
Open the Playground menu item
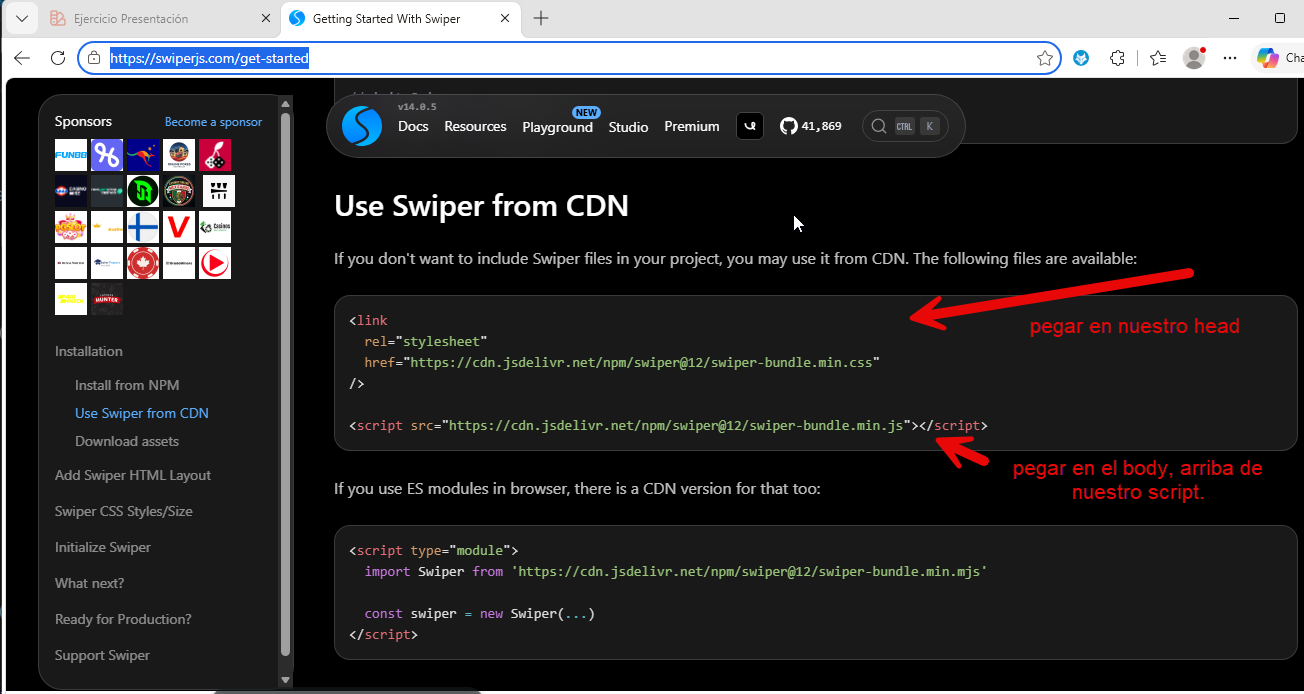coord(557,127)
